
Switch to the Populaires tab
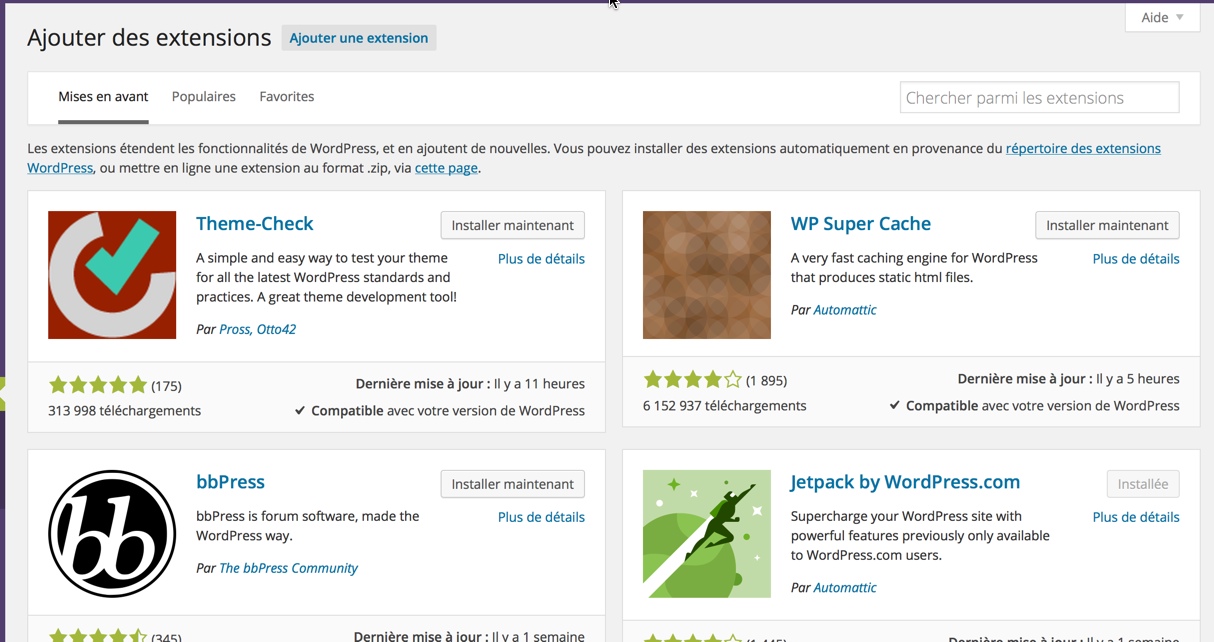[x=204, y=97]
